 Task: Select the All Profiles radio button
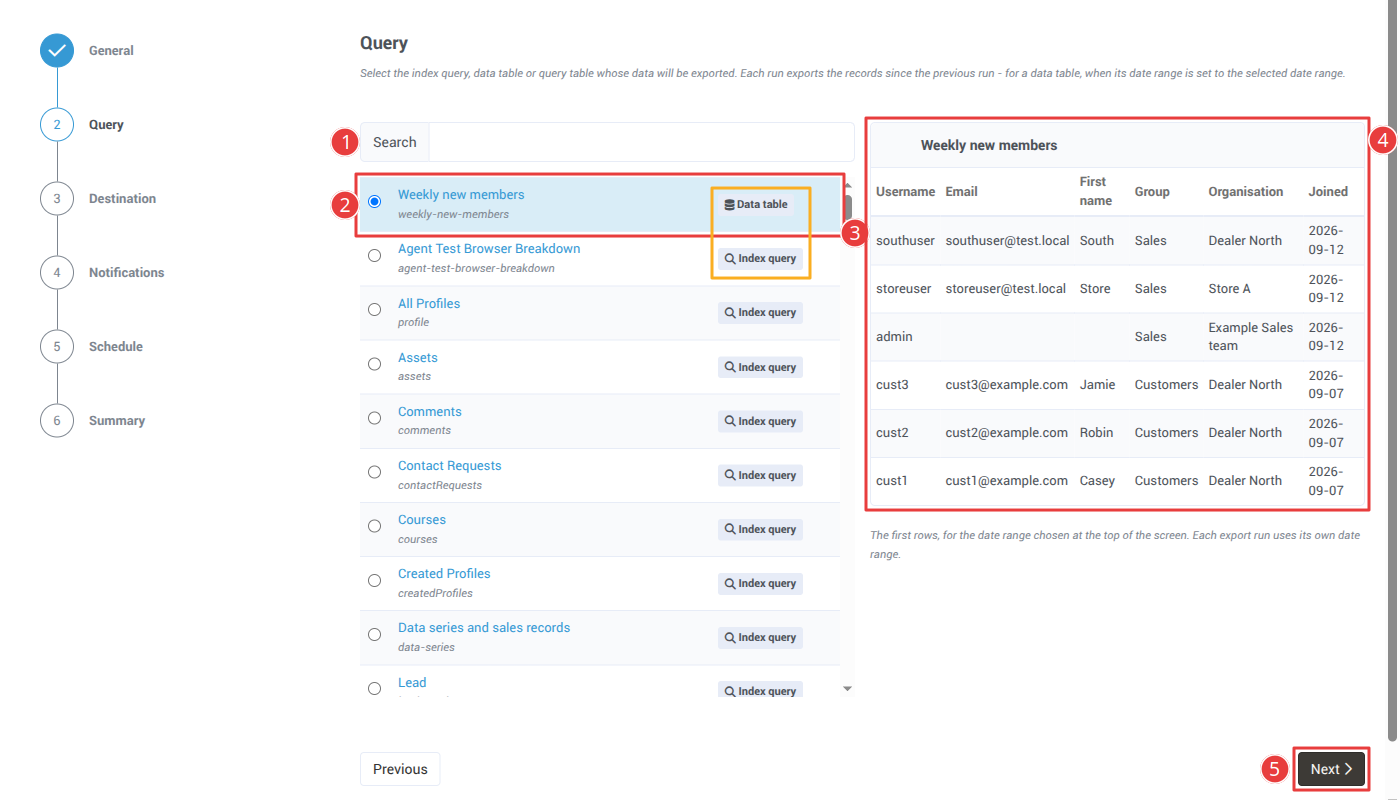(x=374, y=310)
